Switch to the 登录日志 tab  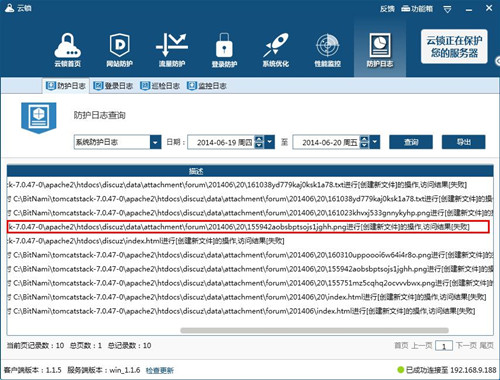click(x=113, y=86)
